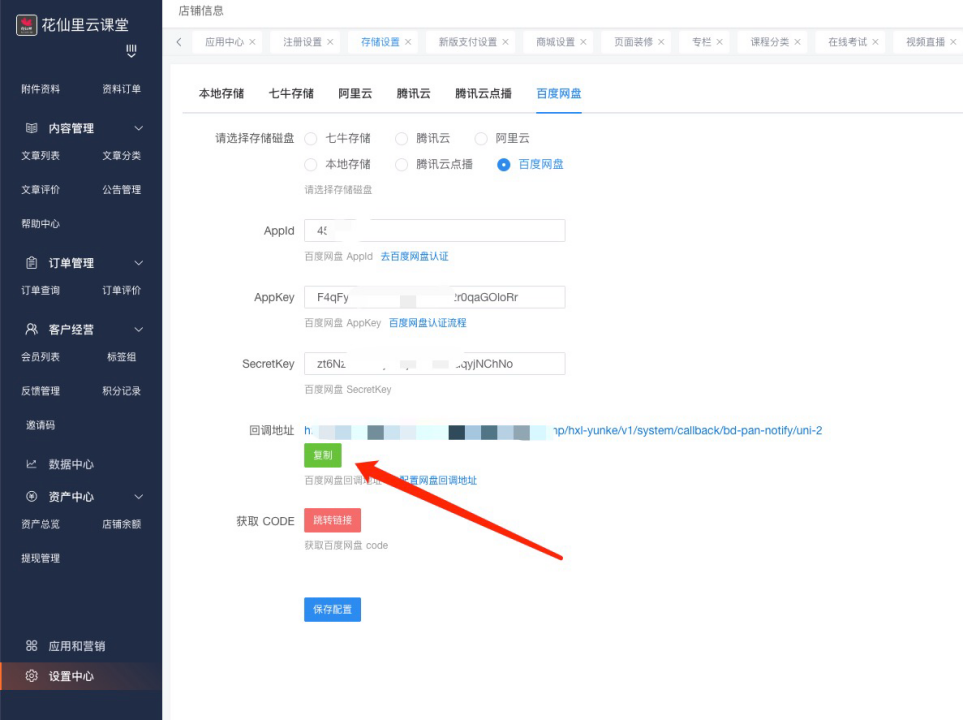
Task: Click the 花仙里云课堂 logo icon
Action: (x=26, y=25)
